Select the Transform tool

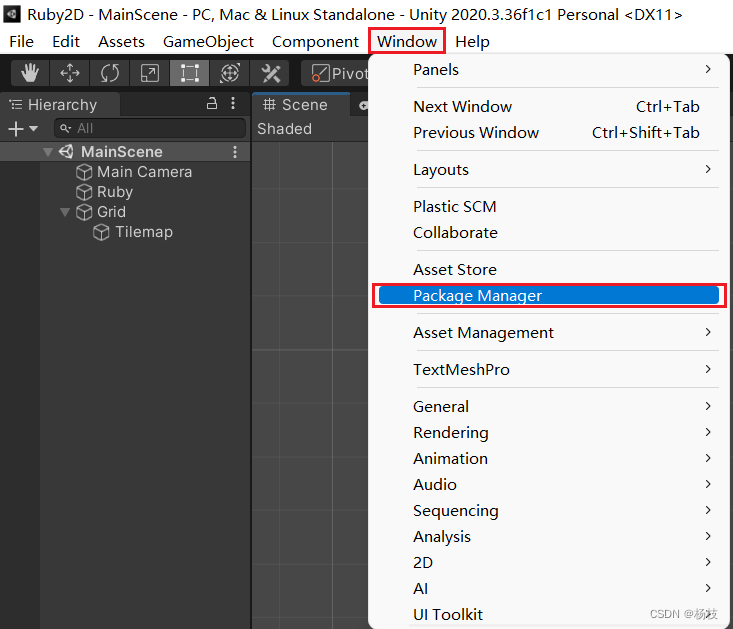point(230,73)
